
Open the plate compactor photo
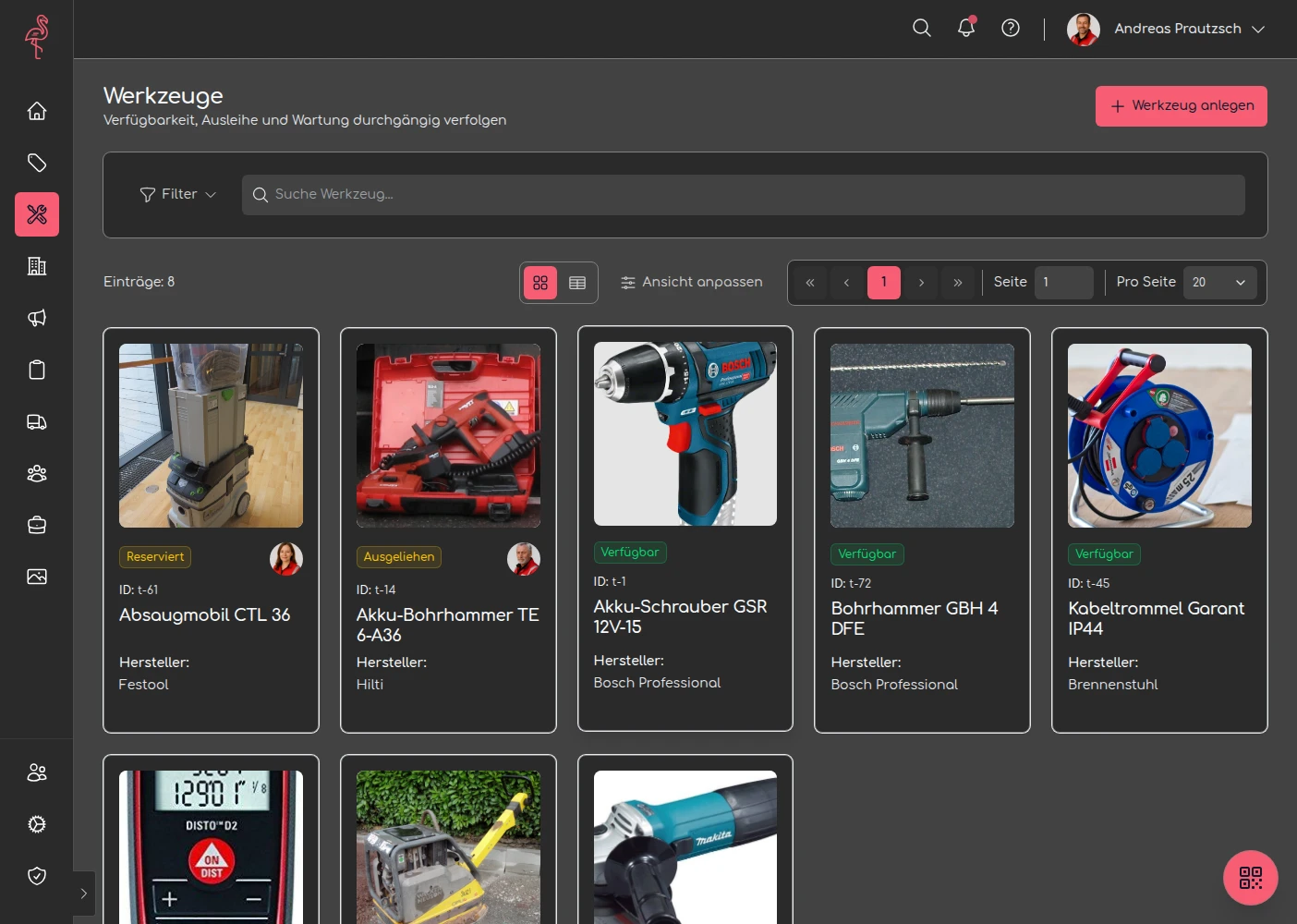point(448,847)
